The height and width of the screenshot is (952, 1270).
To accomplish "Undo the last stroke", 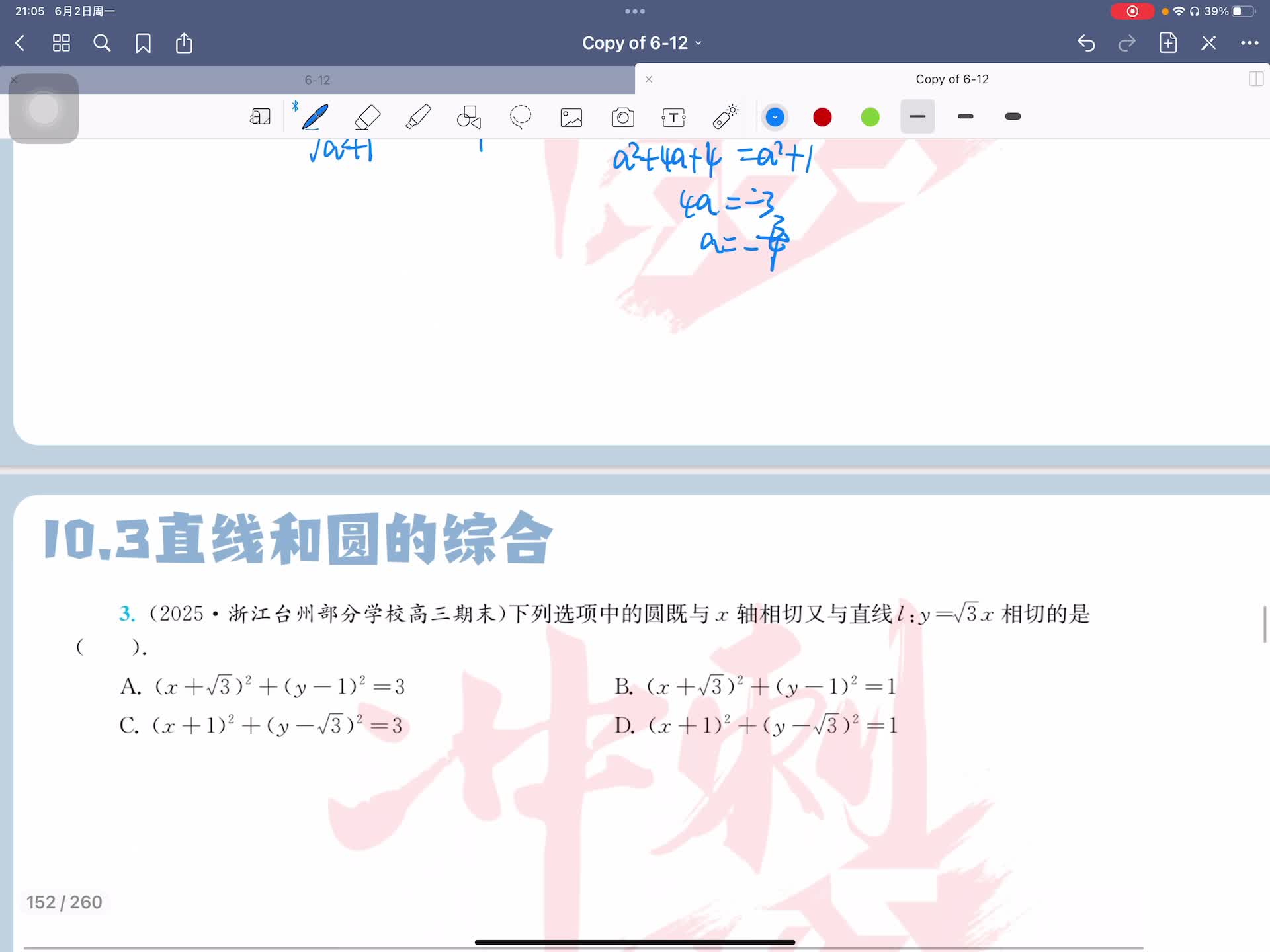I will [1086, 44].
